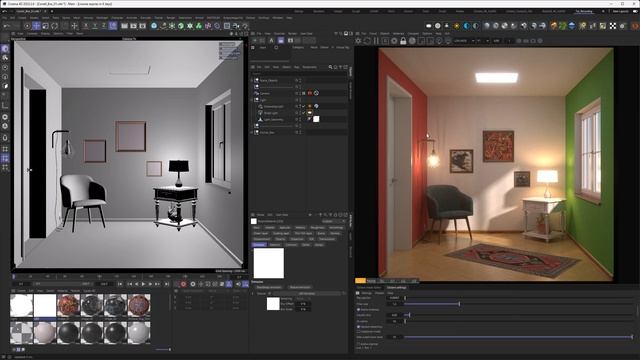Collapse the Light group in Object Manager

pyautogui.click(x=252, y=100)
